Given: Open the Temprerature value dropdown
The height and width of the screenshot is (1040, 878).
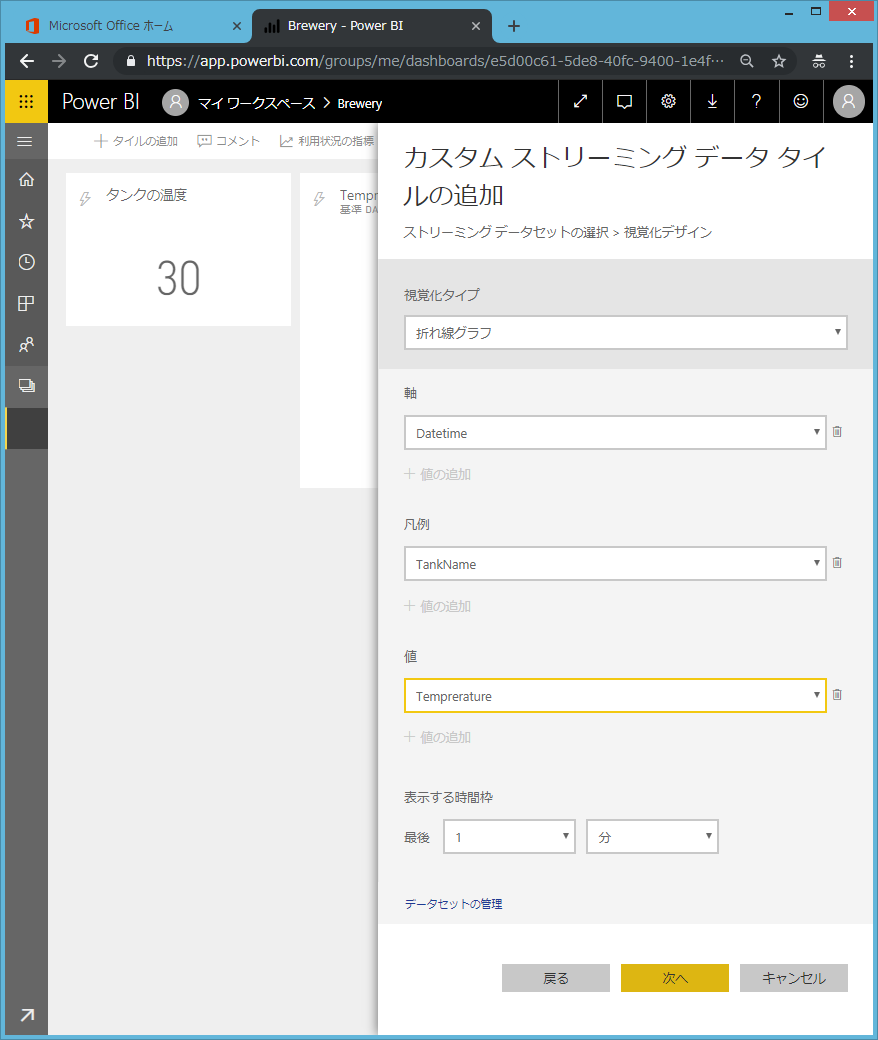Looking at the screenshot, I should 615,696.
